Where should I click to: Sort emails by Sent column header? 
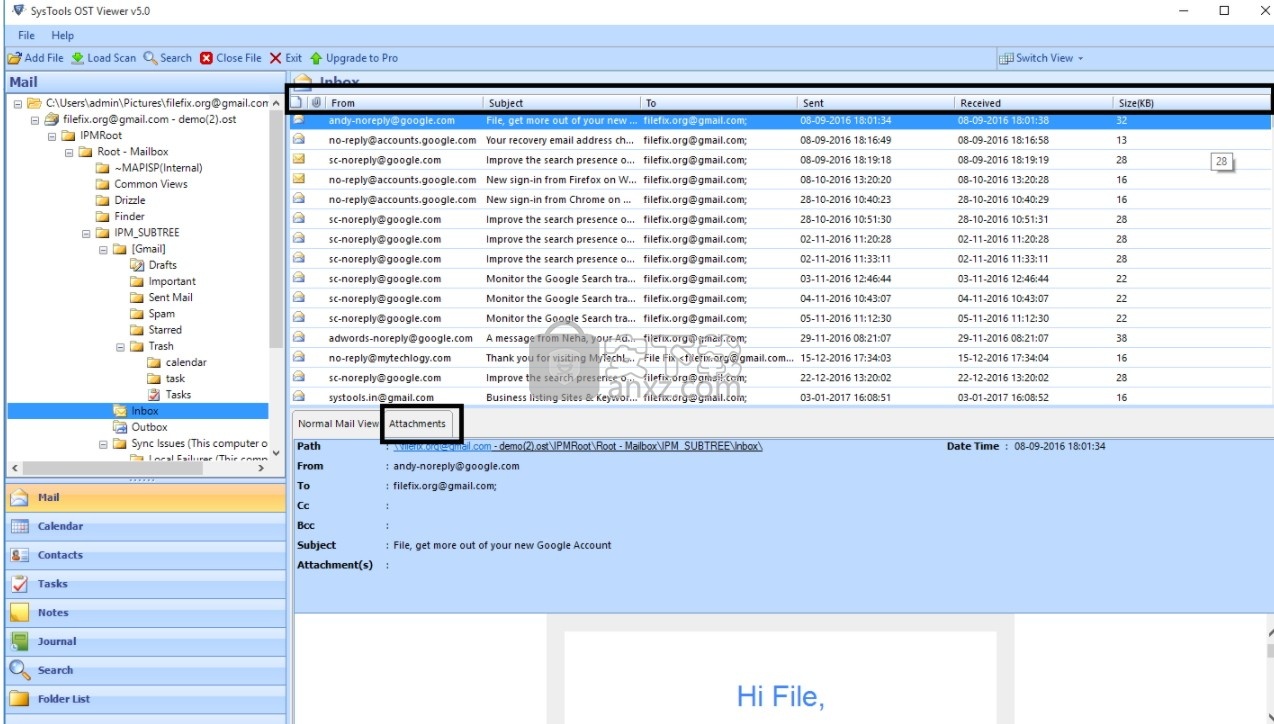pyautogui.click(x=876, y=102)
